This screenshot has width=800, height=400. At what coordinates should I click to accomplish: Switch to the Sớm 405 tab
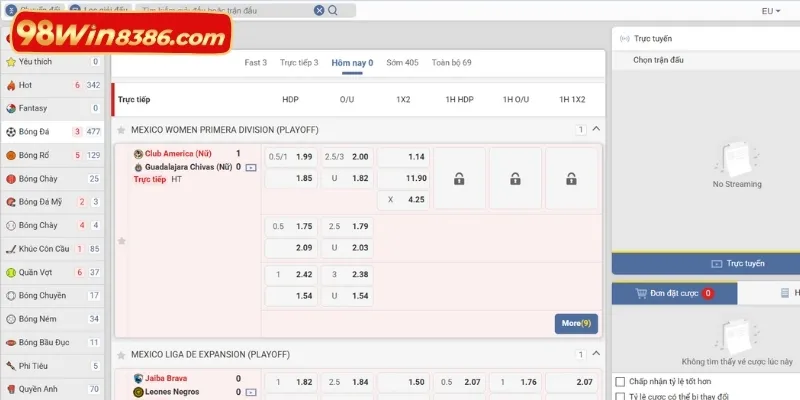[x=402, y=63]
